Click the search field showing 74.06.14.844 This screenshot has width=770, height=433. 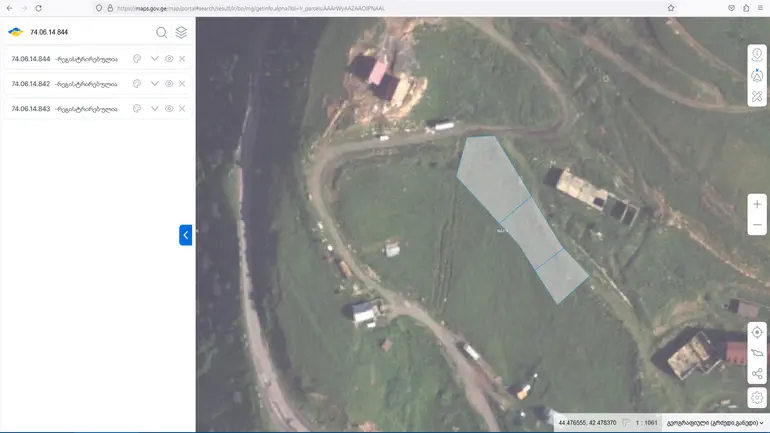(x=88, y=32)
